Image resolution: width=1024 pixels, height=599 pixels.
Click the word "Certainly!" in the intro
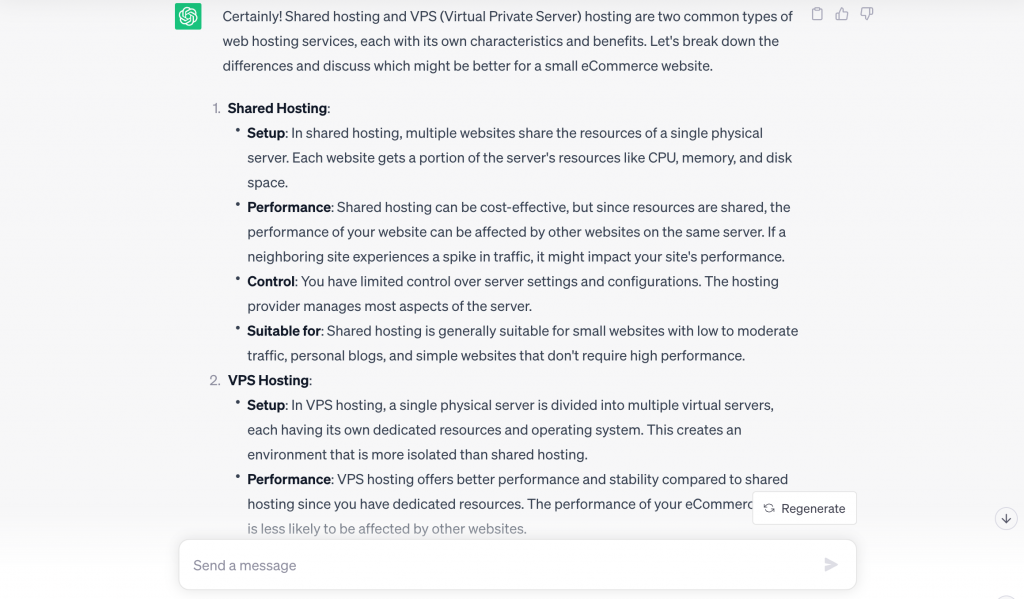(251, 17)
